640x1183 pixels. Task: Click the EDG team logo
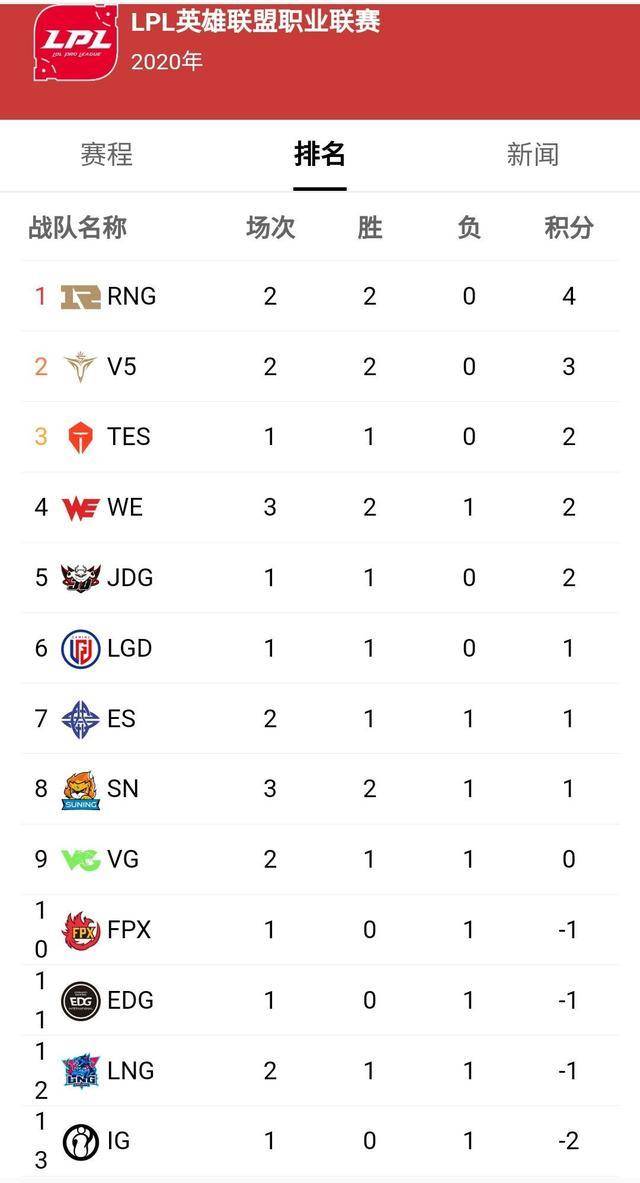(x=80, y=1001)
